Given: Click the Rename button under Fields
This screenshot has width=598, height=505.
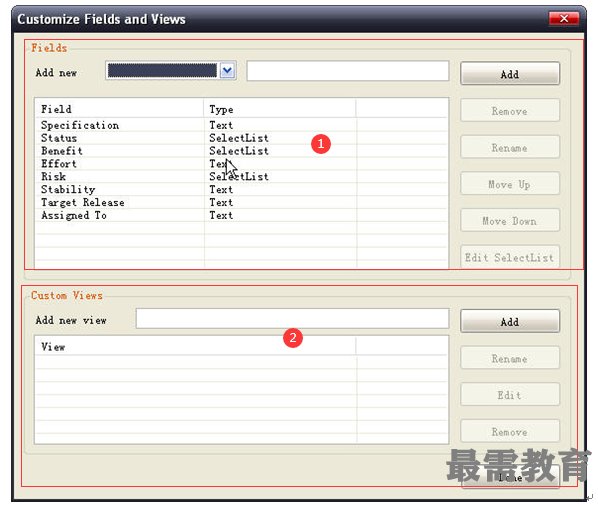Looking at the screenshot, I should 510,148.
